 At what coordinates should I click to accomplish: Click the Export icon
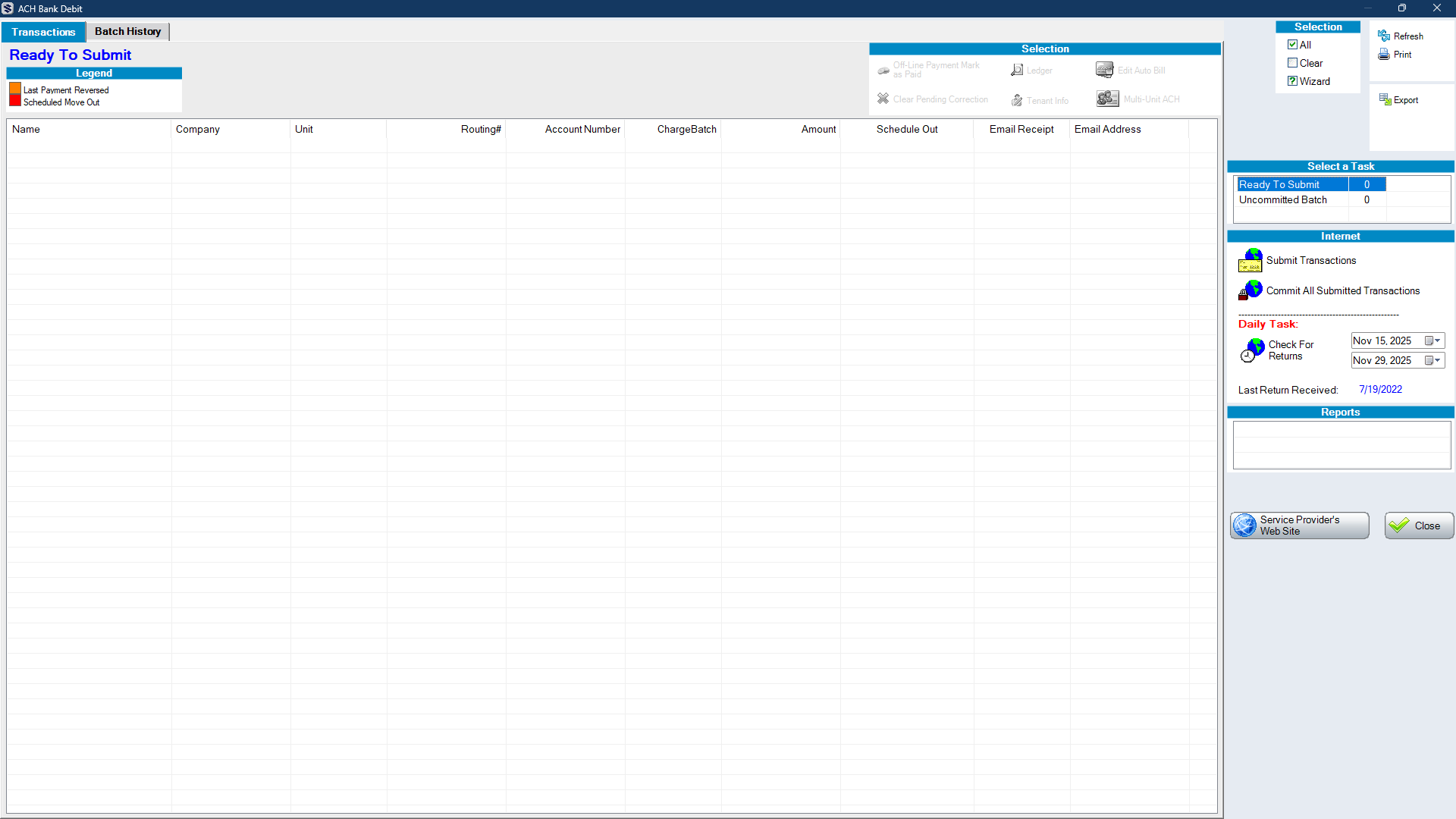[1385, 100]
